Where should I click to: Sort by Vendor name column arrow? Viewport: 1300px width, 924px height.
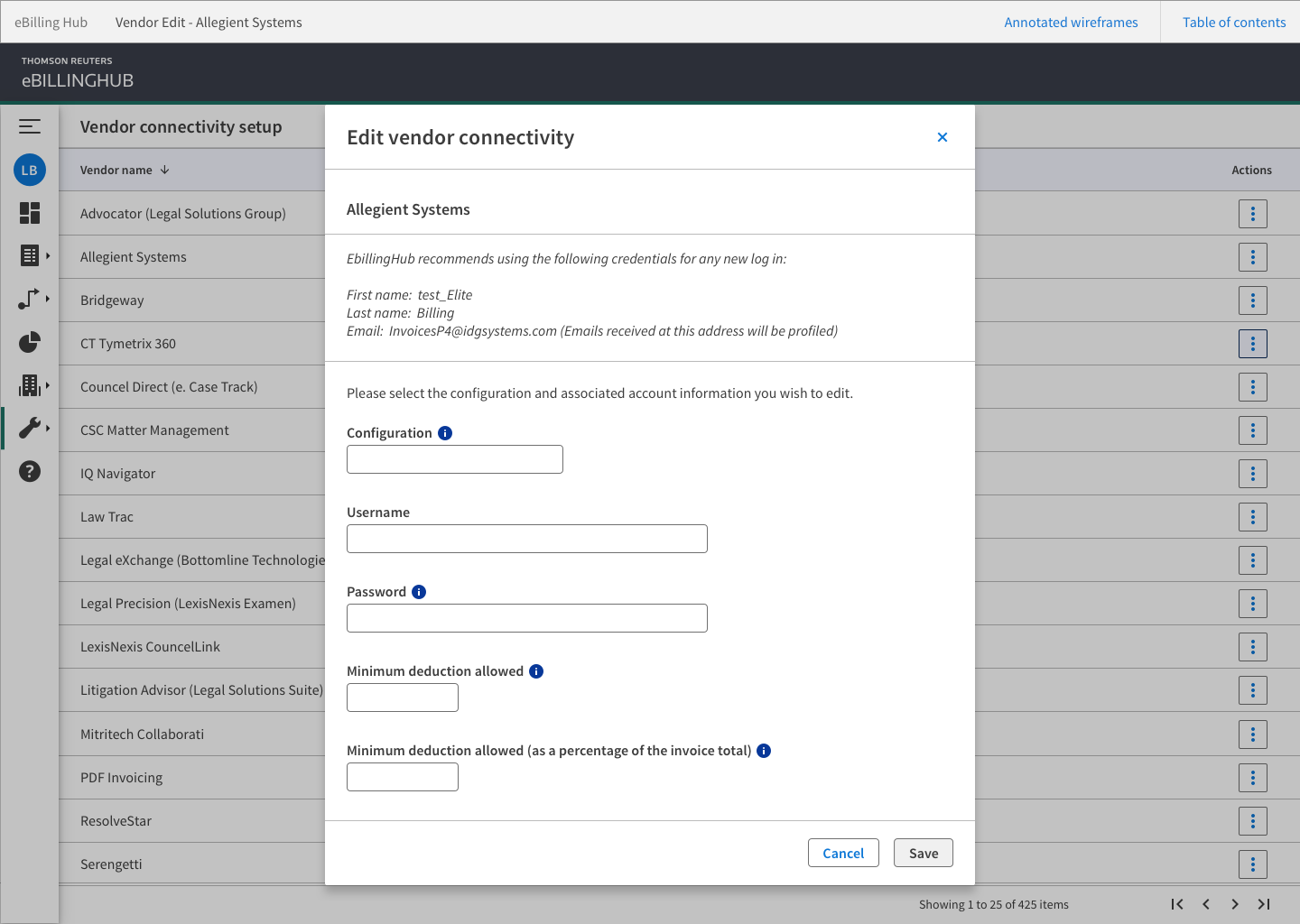point(164,170)
